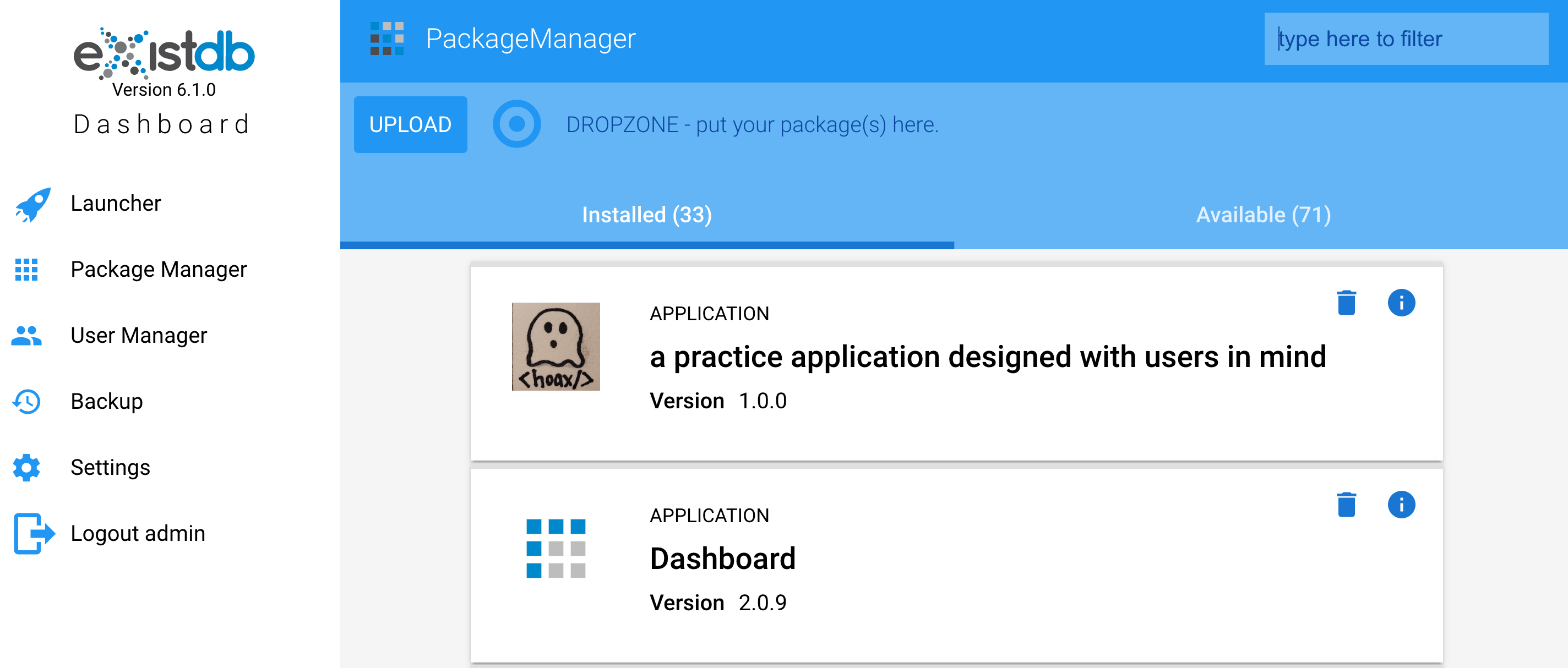
Task: Click the Dashboard package title
Action: point(722,559)
